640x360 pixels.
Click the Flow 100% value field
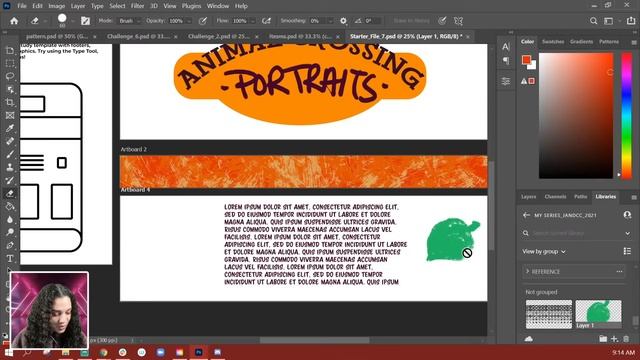pos(240,21)
